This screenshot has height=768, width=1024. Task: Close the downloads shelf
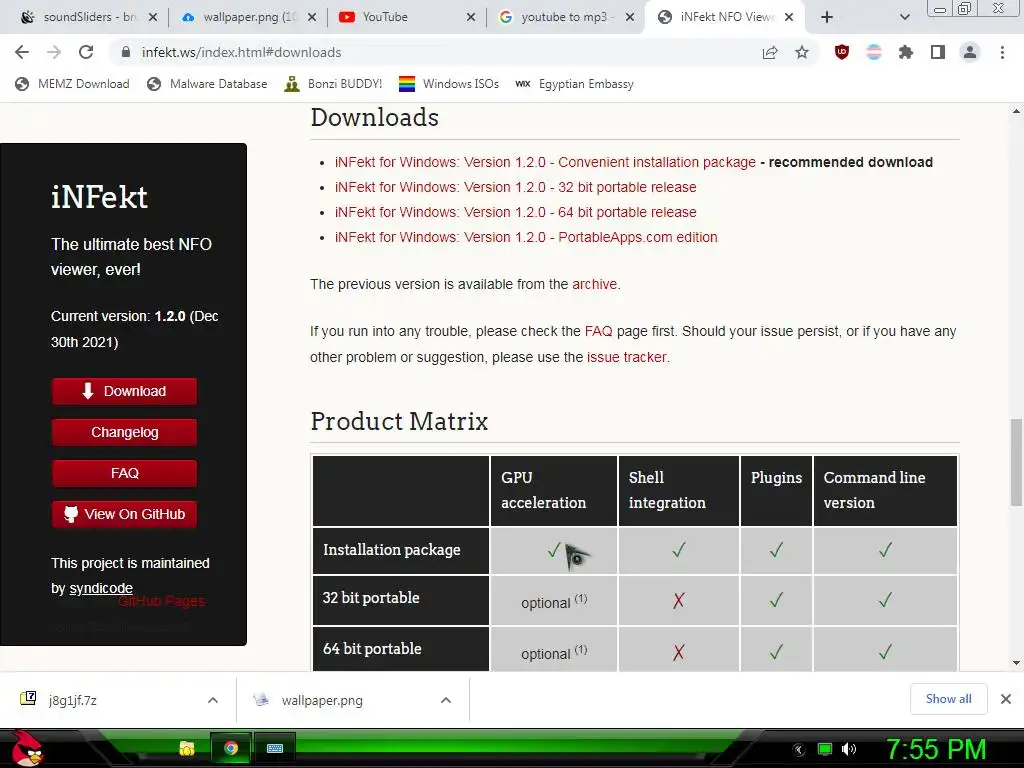pos(1006,699)
